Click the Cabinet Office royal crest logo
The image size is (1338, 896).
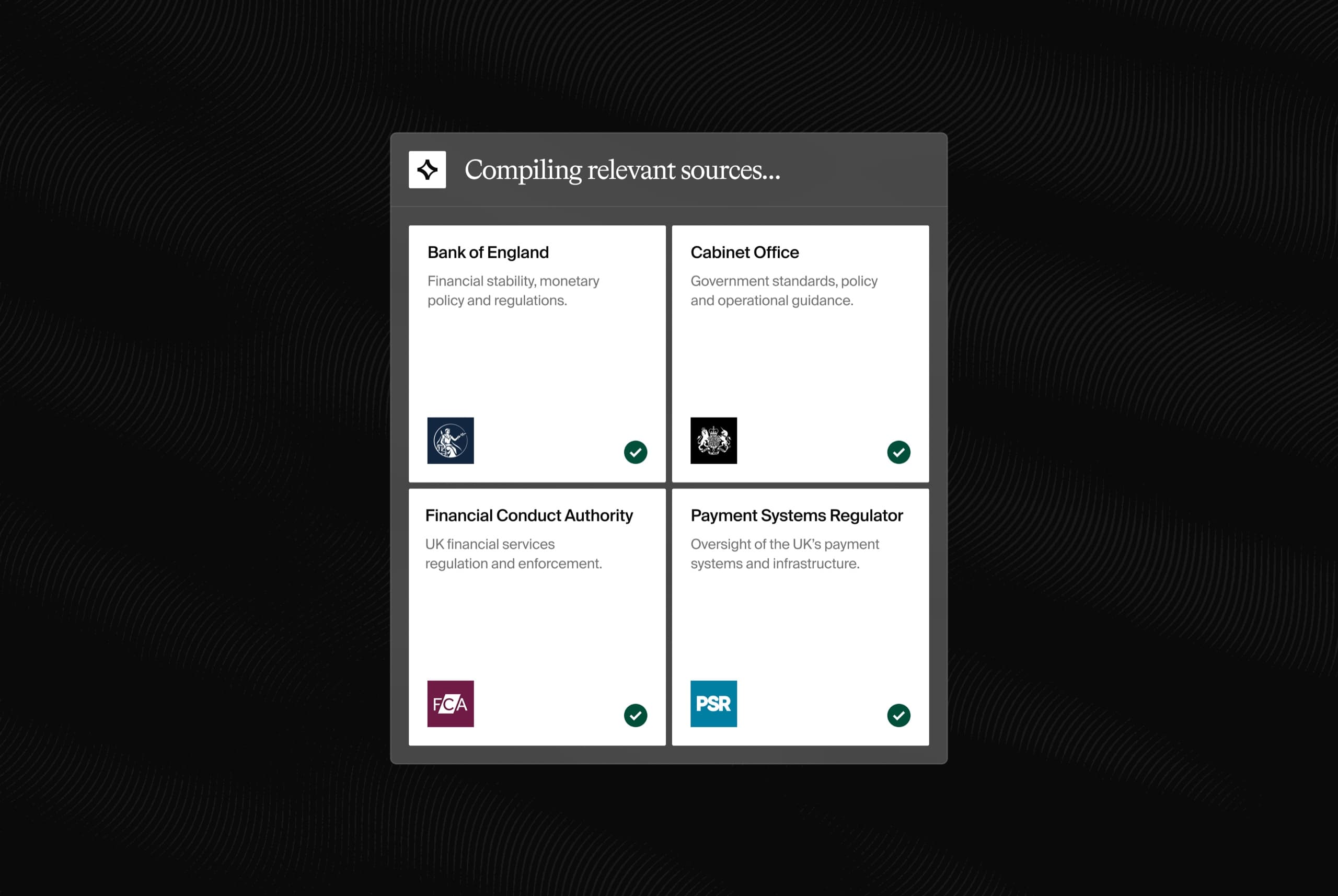(x=713, y=441)
